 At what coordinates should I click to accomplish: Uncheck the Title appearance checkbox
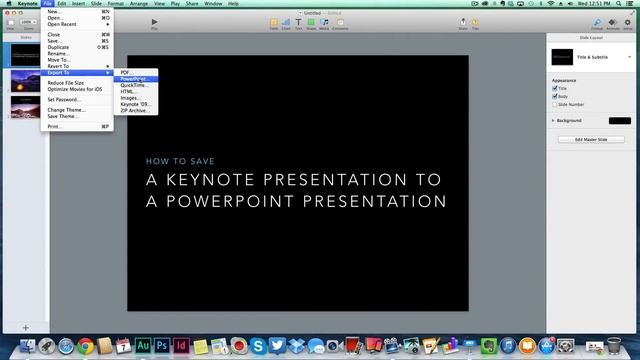tap(555, 88)
